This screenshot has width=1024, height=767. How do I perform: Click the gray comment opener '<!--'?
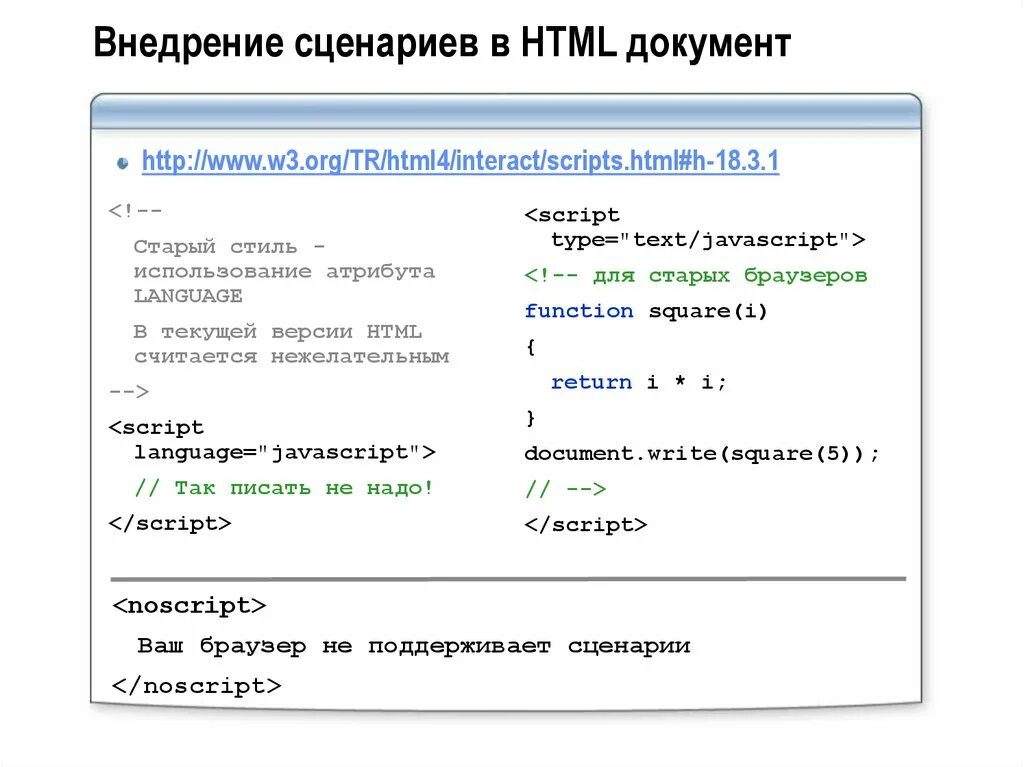pos(135,210)
